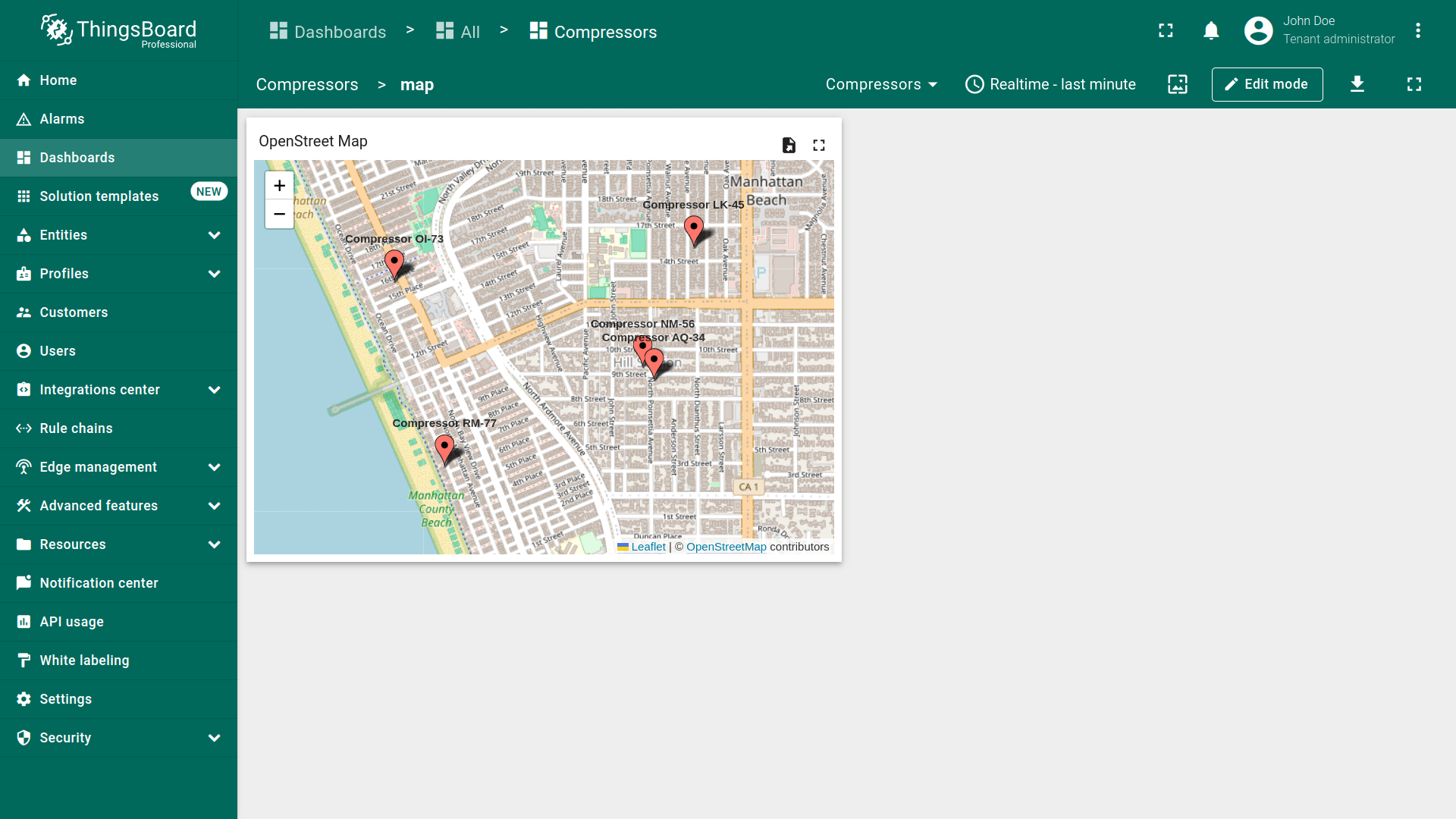Screen dimensions: 1456x819
Task: Toggle fullscreen from the top bar
Action: click(x=1166, y=31)
